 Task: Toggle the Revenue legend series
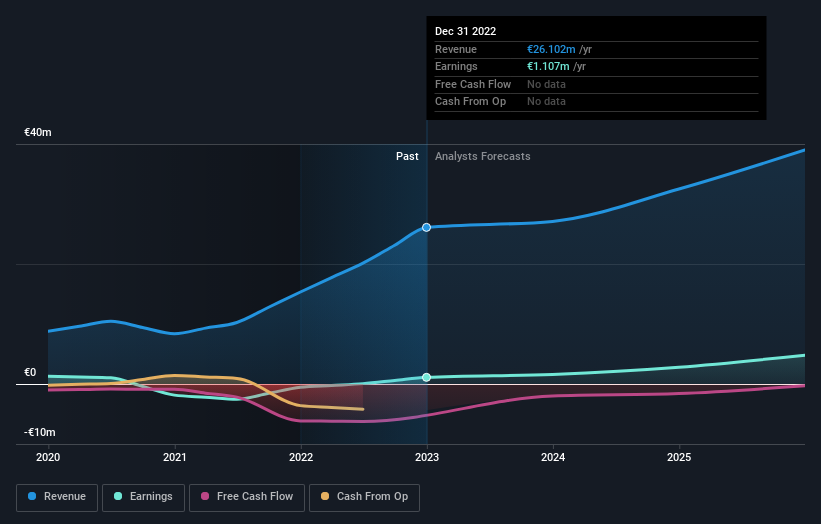(57, 497)
